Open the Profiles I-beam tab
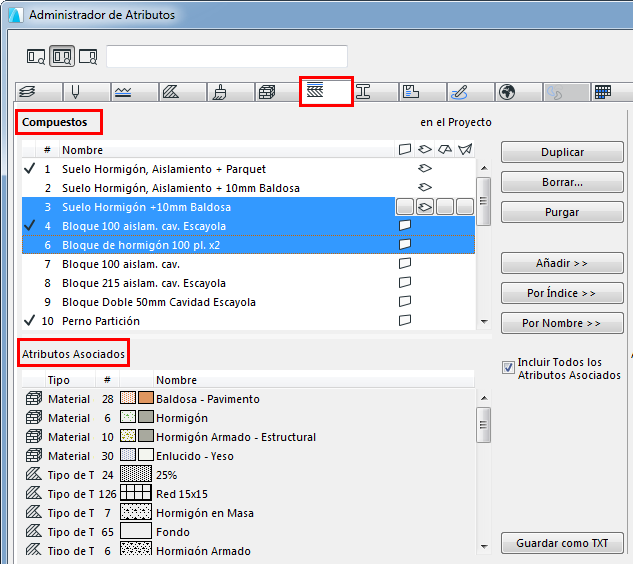Image resolution: width=633 pixels, height=564 pixels. (375, 92)
